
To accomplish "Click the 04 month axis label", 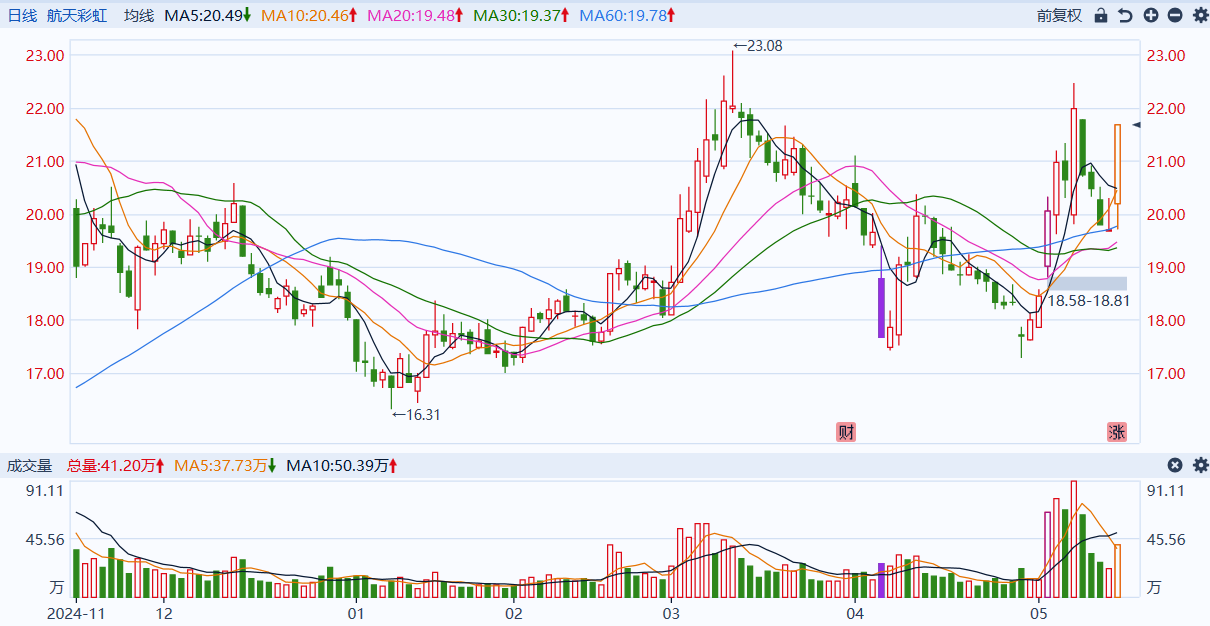I will coord(855,612).
